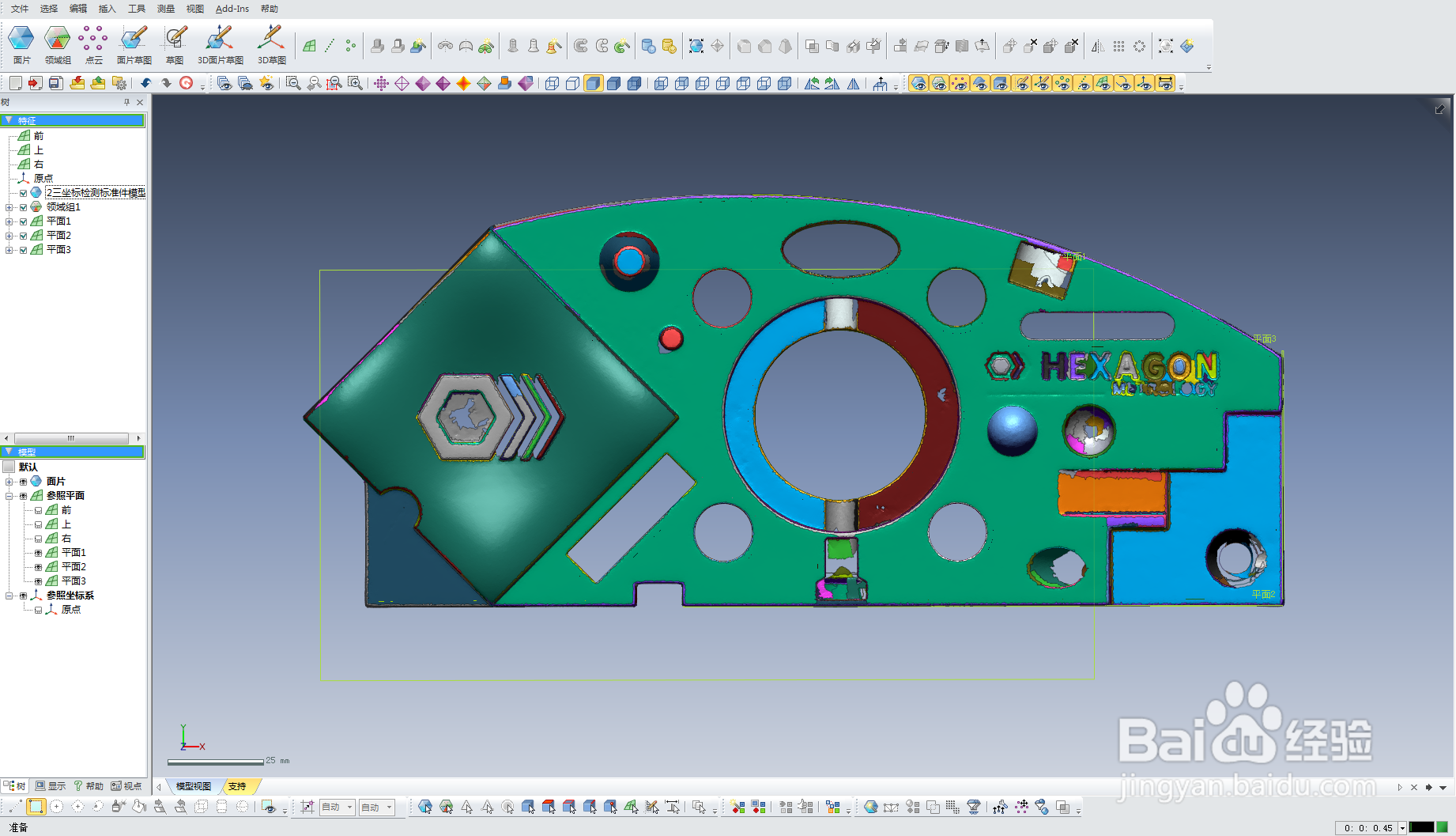This screenshot has width=1456, height=836.
Task: Open the 视点 panel tab
Action: coord(126,786)
